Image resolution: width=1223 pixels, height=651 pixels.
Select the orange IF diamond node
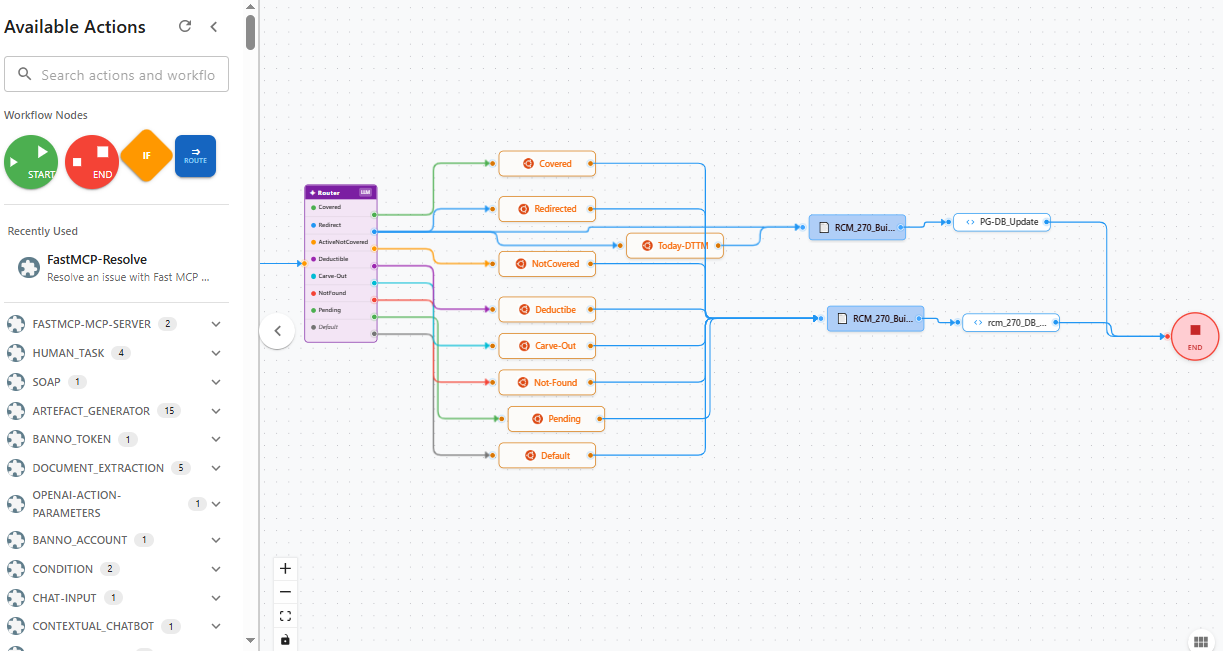[x=147, y=156]
